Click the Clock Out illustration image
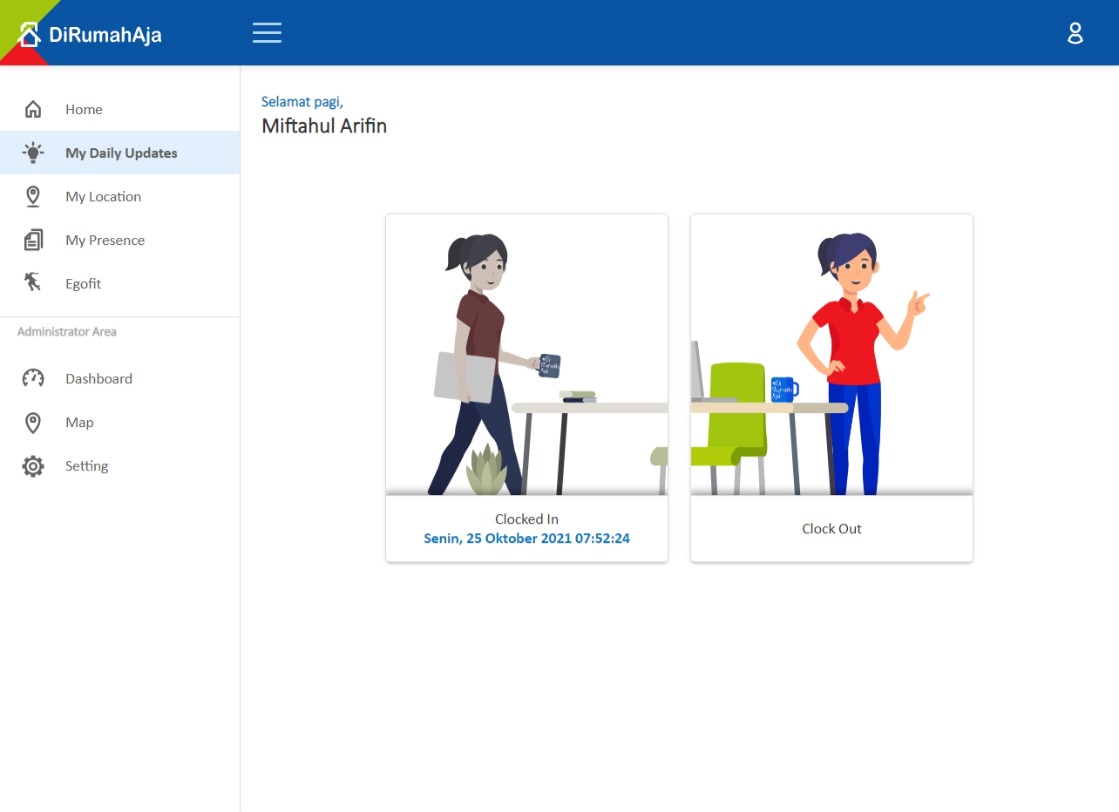 [831, 355]
